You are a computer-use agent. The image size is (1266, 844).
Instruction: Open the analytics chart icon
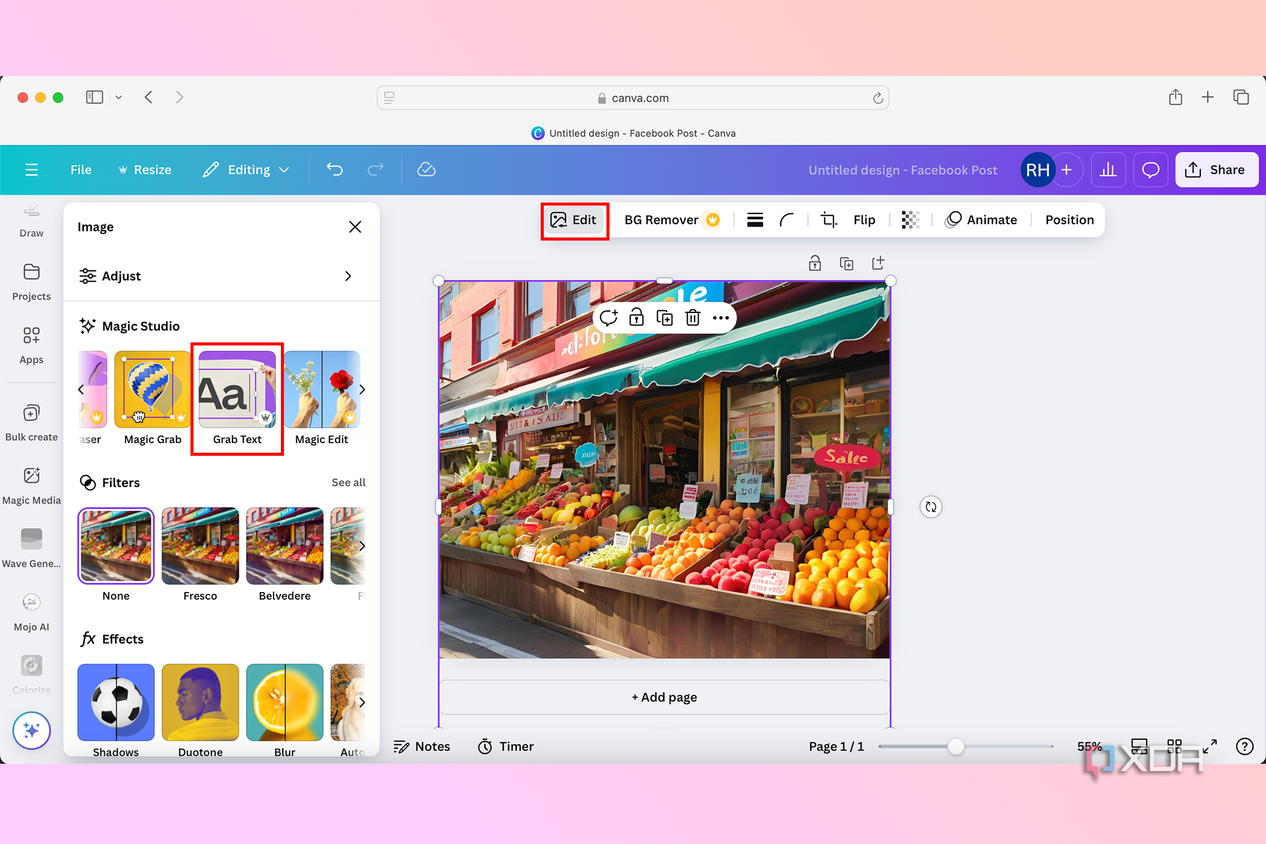coord(1108,170)
